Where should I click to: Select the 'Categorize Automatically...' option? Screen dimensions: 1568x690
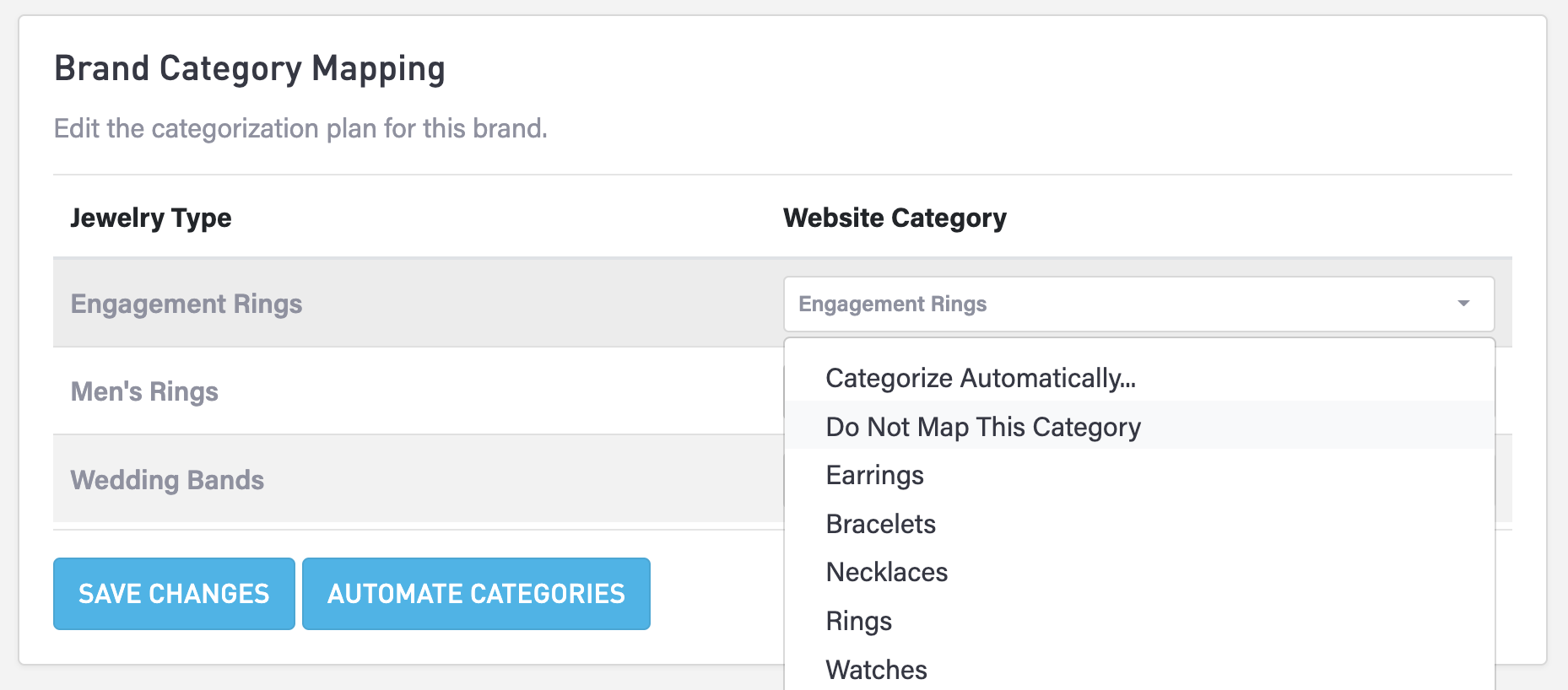[x=981, y=378]
